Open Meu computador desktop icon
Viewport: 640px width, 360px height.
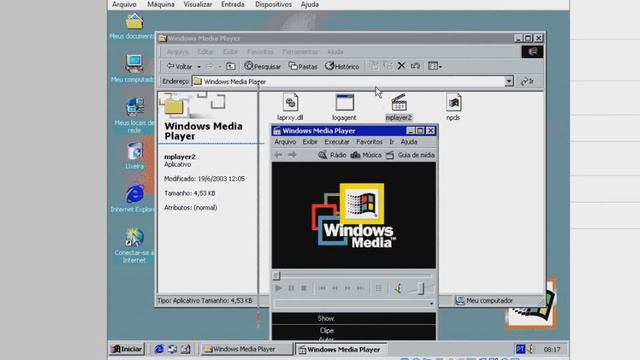(133, 68)
